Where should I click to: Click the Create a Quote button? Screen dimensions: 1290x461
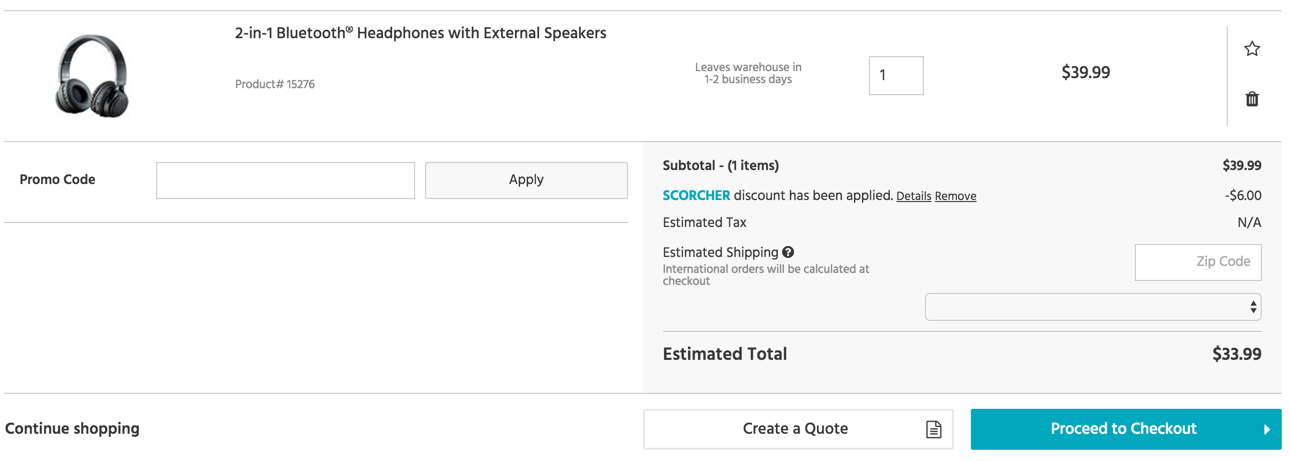point(796,429)
